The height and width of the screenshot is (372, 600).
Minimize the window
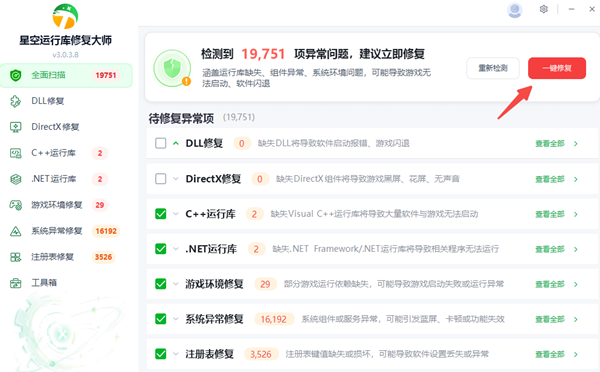point(572,9)
